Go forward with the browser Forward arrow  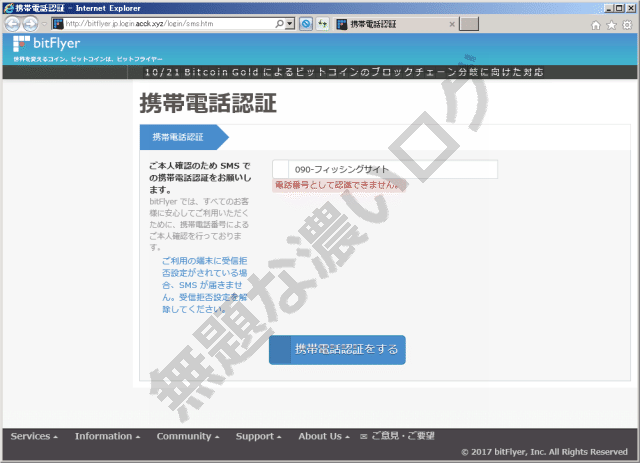click(30, 24)
